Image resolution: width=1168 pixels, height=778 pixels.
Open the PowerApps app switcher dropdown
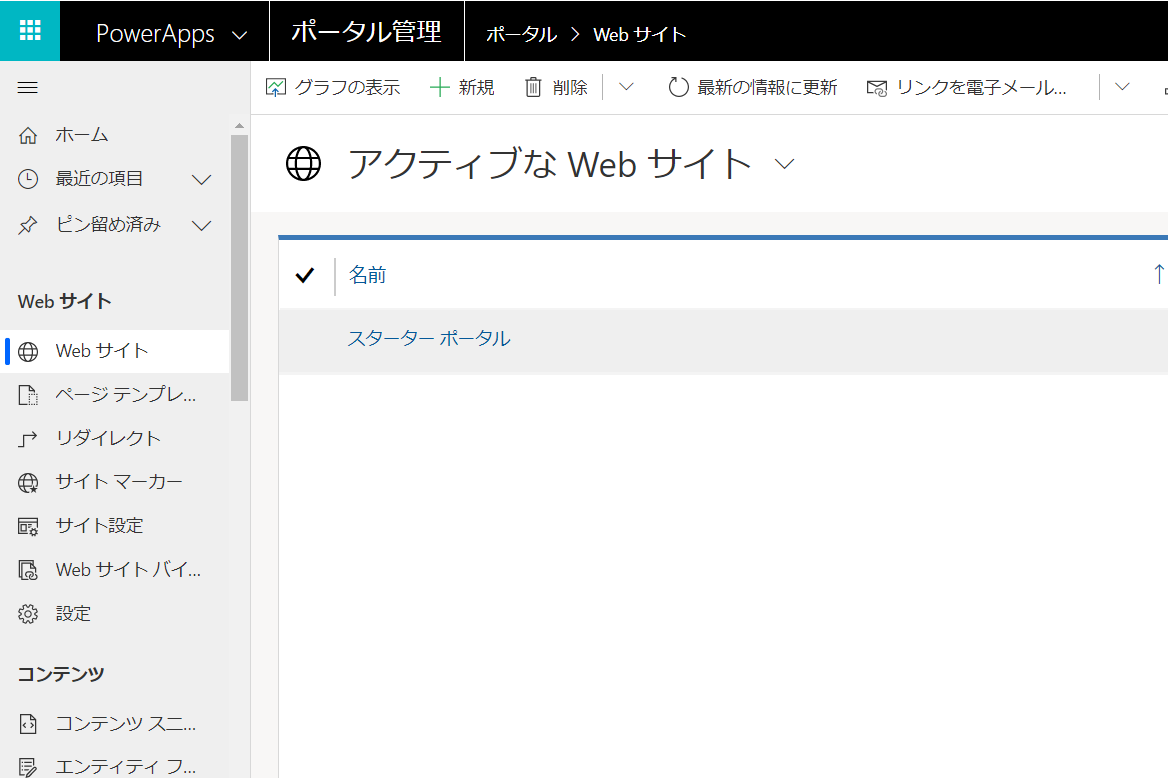239,35
